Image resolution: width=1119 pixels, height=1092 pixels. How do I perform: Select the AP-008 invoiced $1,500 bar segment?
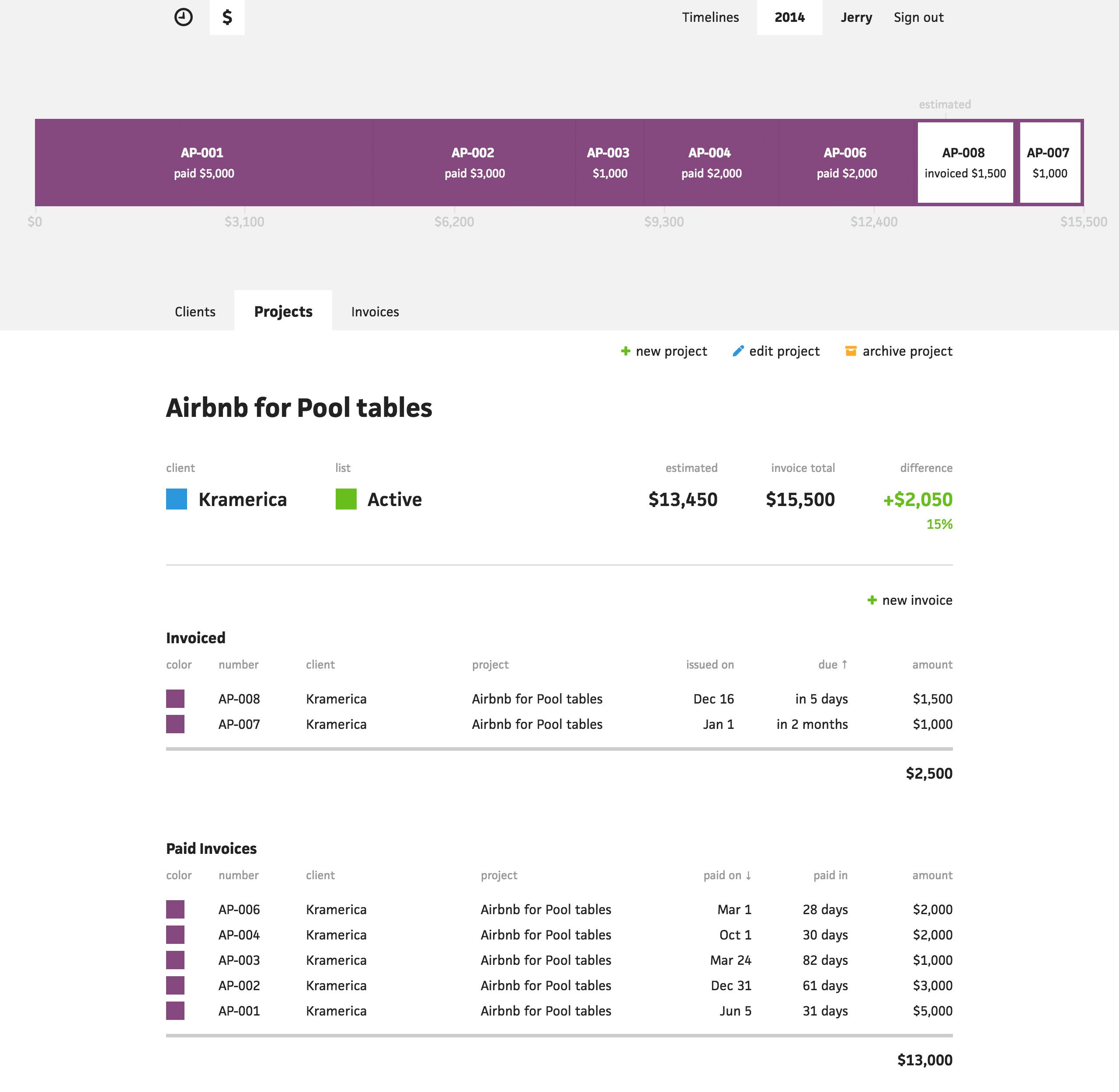[965, 163]
